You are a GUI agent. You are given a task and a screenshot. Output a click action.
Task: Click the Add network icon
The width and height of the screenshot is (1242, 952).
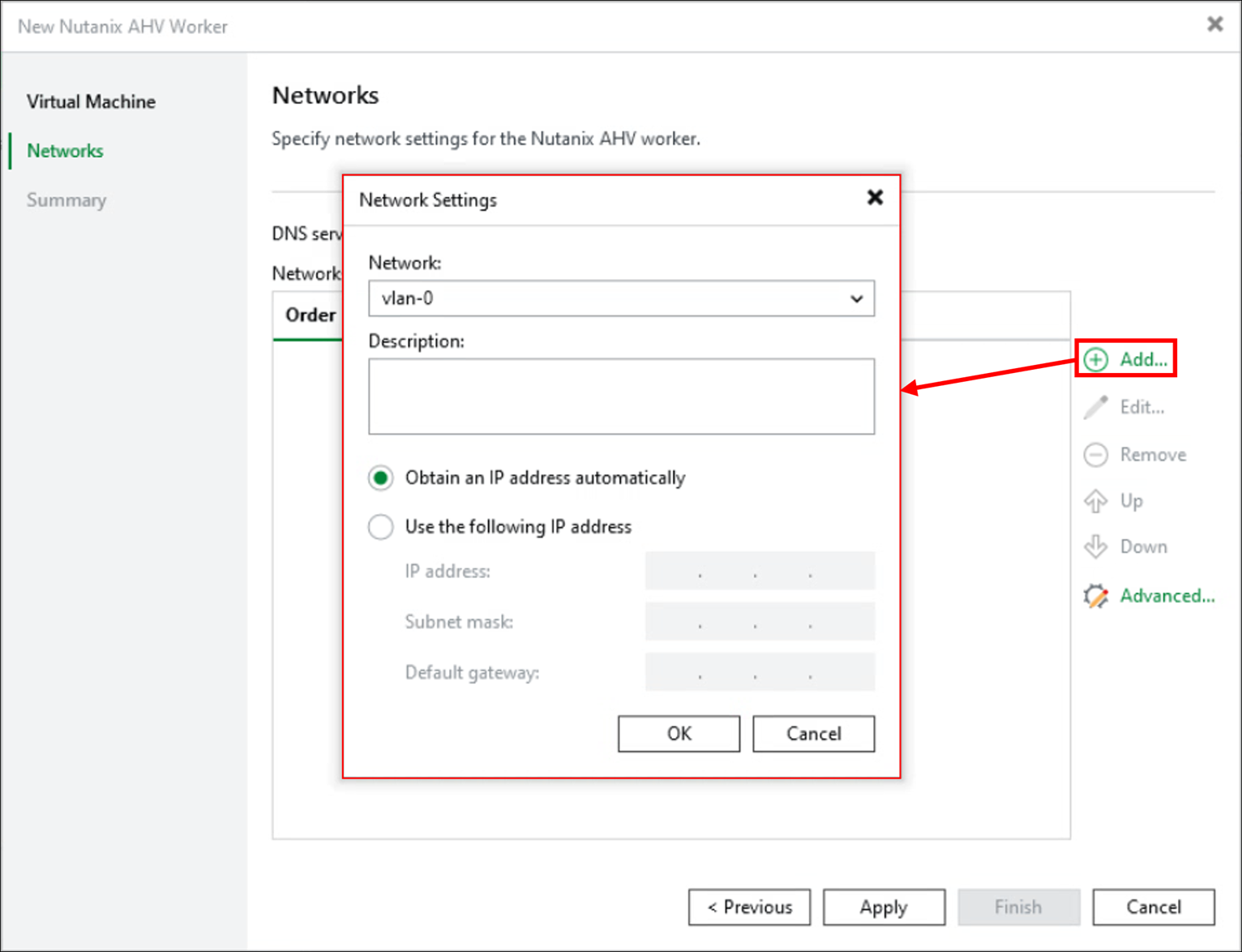coord(1096,359)
